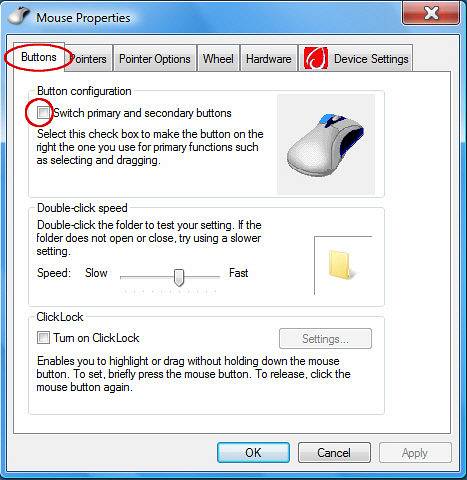
Task: Go to the Hardware tab
Action: pos(269,59)
